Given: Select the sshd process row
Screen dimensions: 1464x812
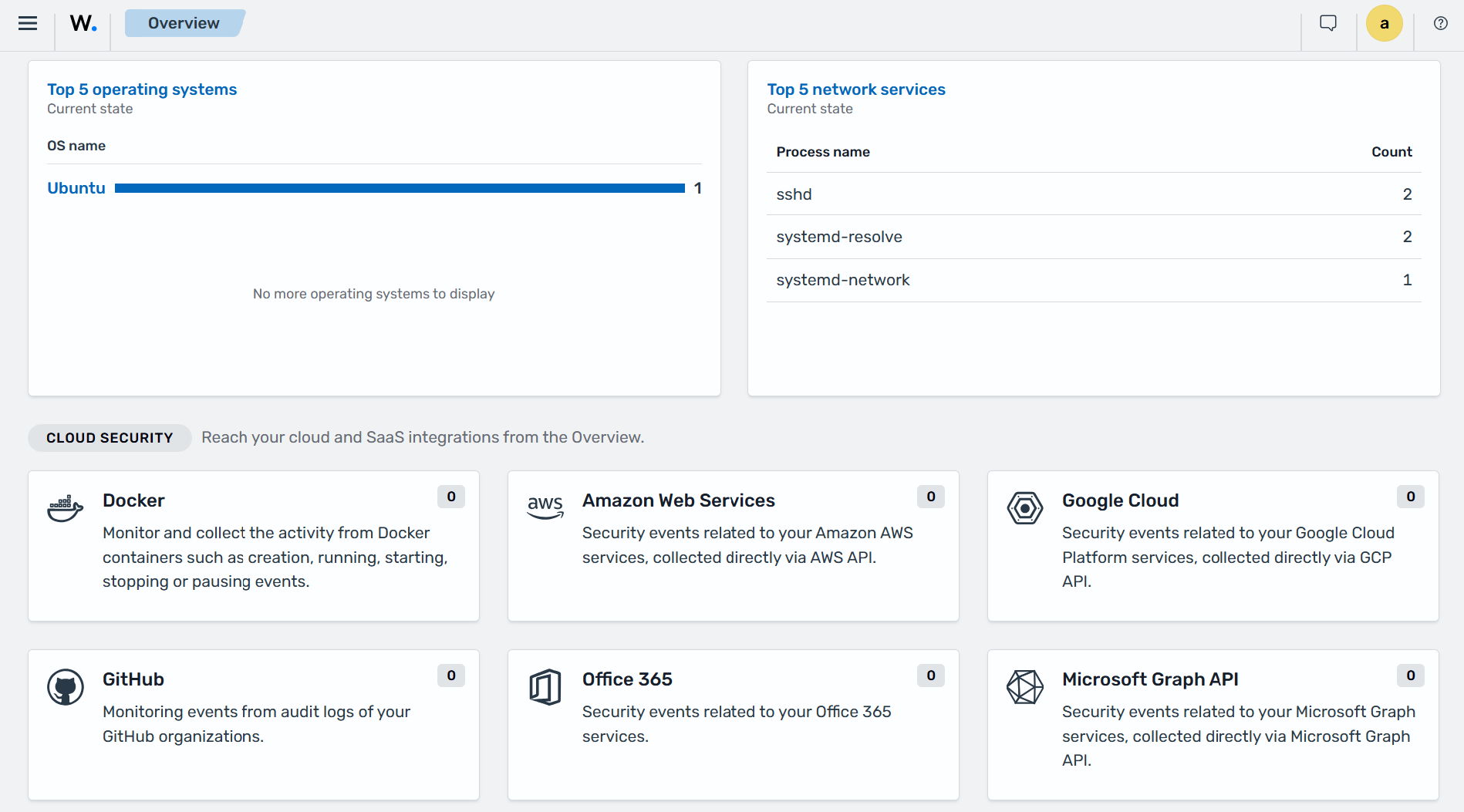Looking at the screenshot, I should point(1094,194).
